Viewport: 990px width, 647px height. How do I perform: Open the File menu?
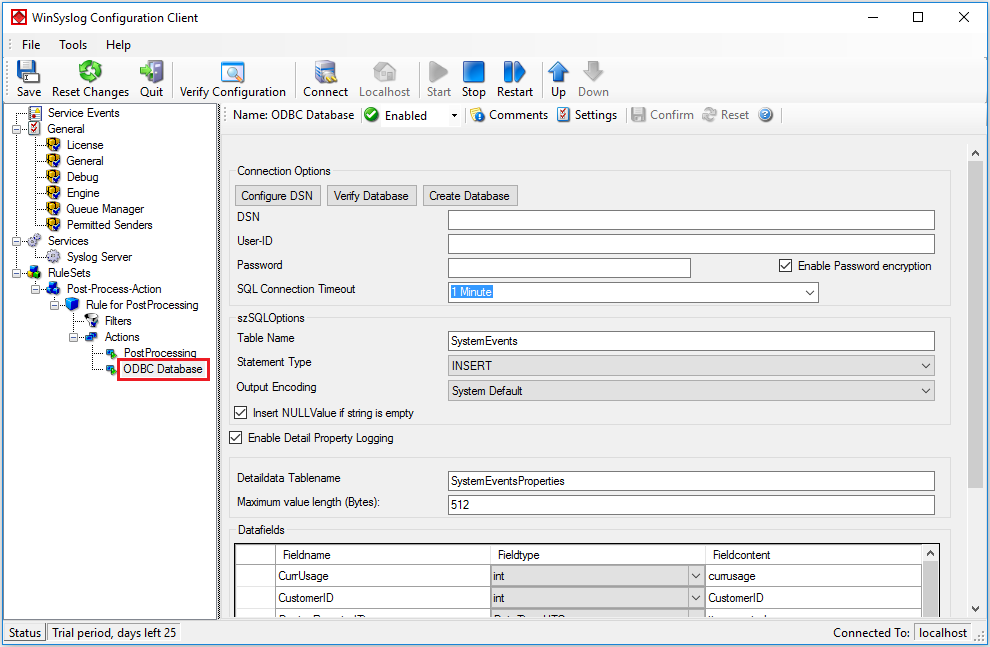click(31, 45)
